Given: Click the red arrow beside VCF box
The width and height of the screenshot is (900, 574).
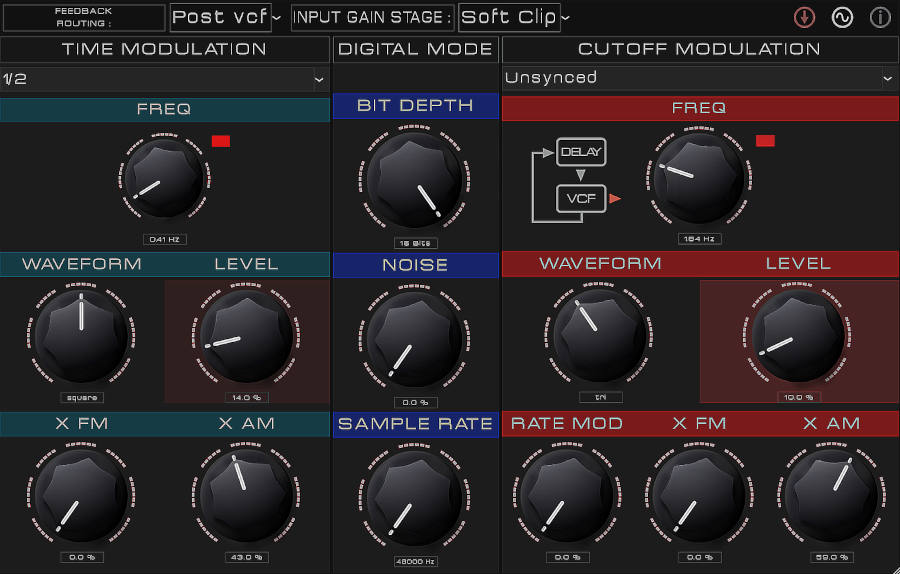Looking at the screenshot, I should [615, 199].
